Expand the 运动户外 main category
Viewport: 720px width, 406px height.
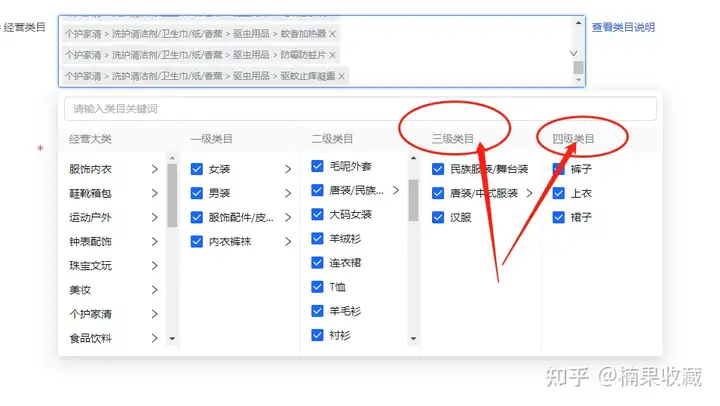(x=155, y=217)
